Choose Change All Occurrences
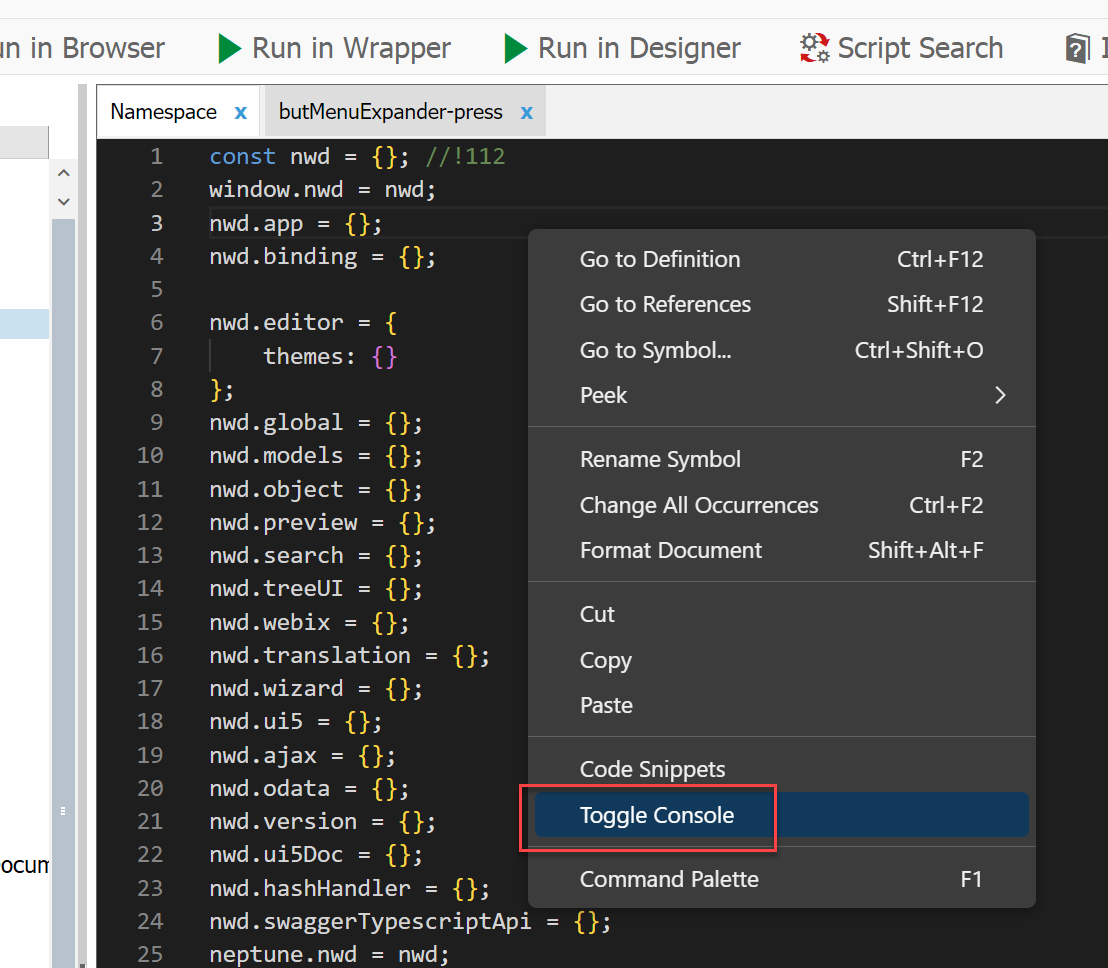This screenshot has height=968, width=1108. coord(782,505)
